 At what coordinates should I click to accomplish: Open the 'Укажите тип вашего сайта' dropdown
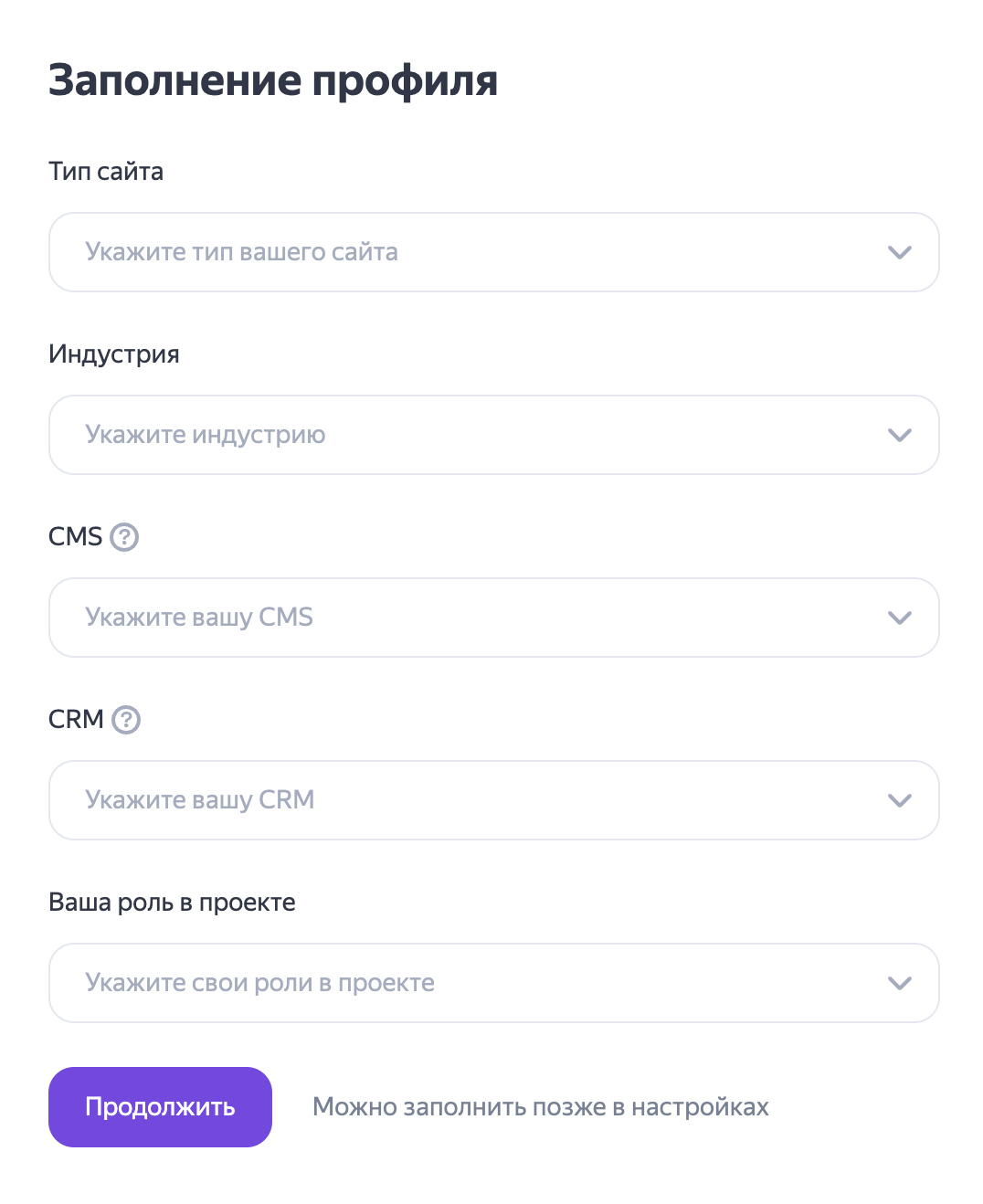point(493,252)
